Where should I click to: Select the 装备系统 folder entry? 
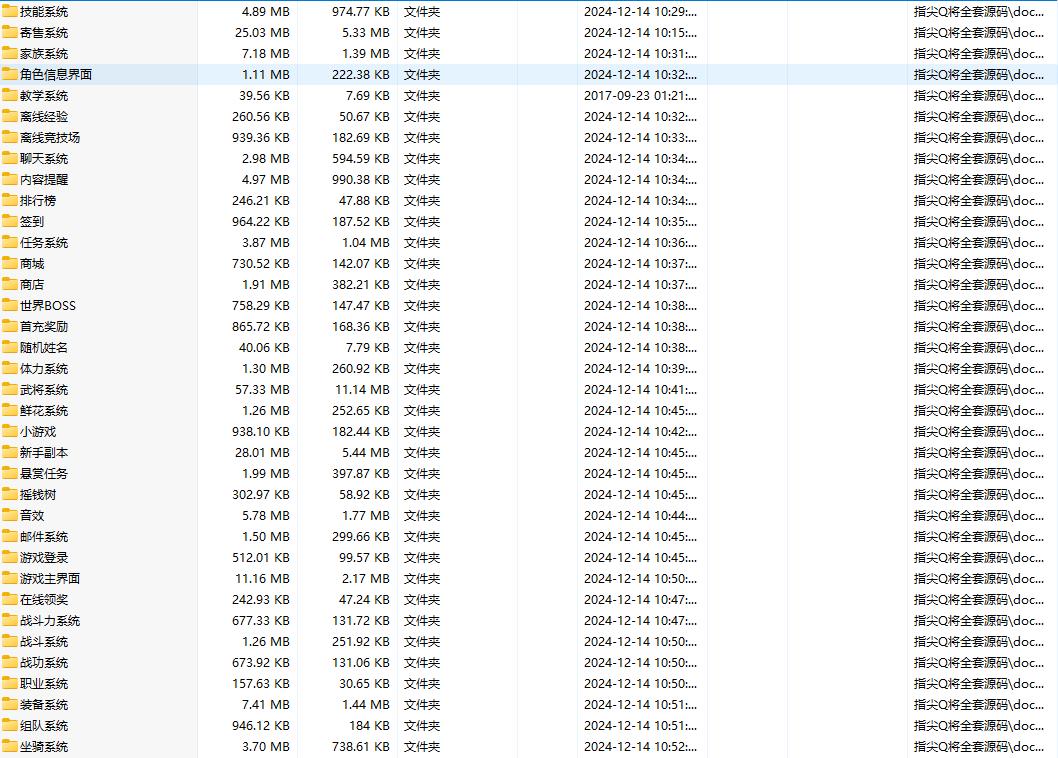point(44,705)
